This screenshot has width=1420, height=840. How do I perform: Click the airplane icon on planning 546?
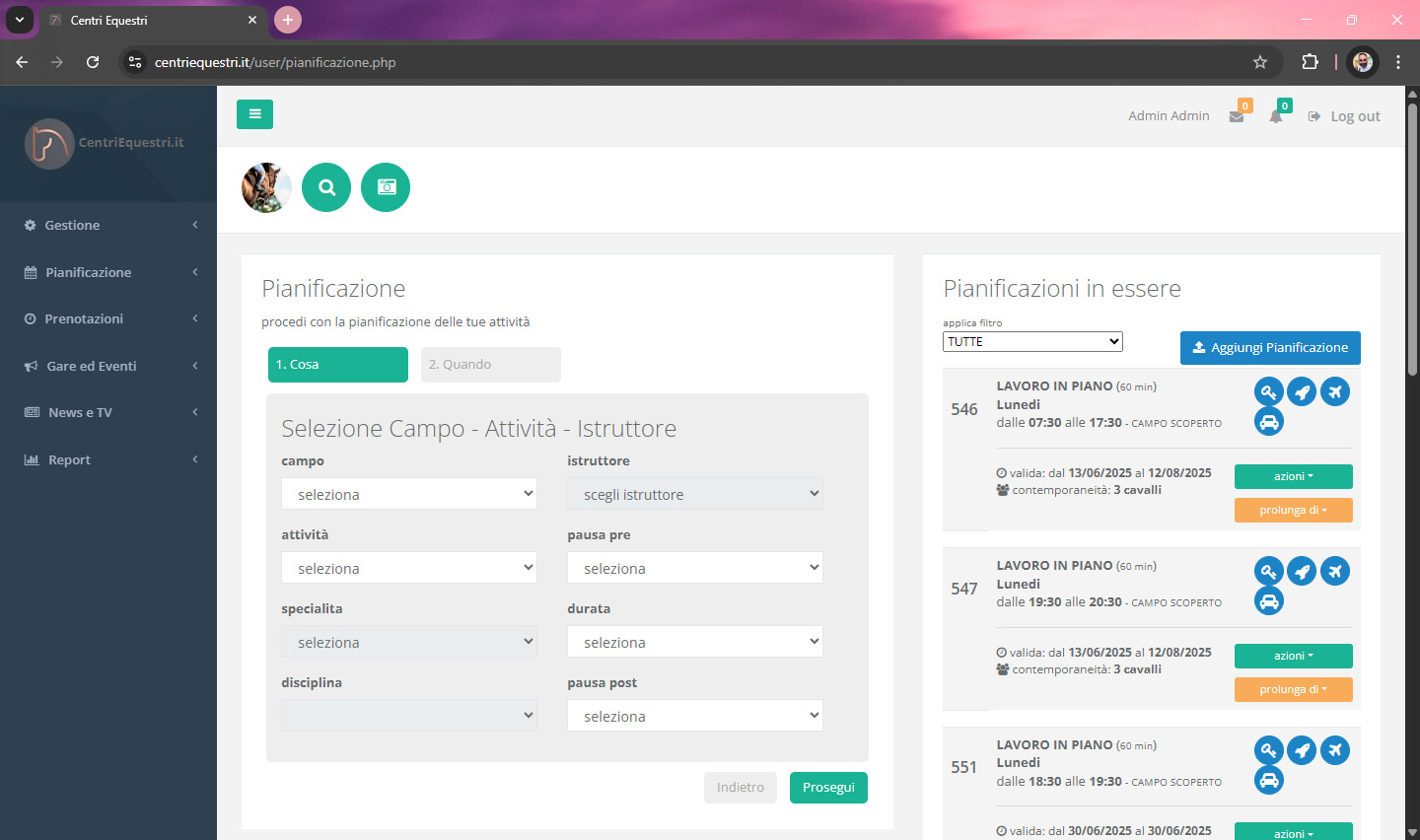1335,392
